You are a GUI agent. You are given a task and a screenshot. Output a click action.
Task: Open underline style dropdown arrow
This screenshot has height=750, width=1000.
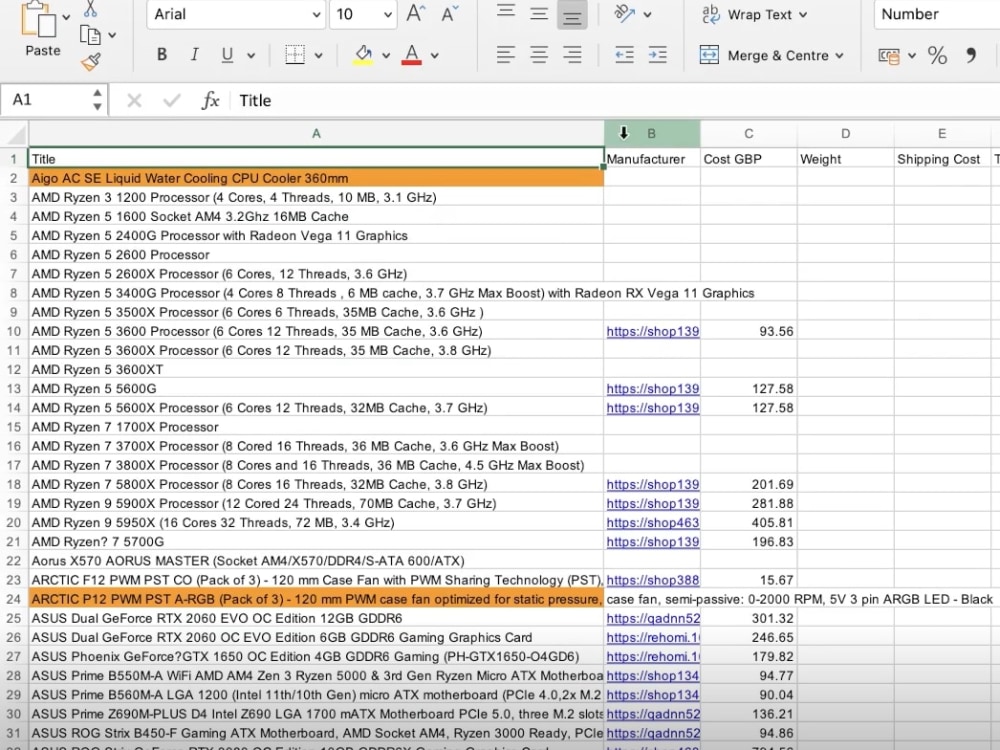[x=251, y=55]
